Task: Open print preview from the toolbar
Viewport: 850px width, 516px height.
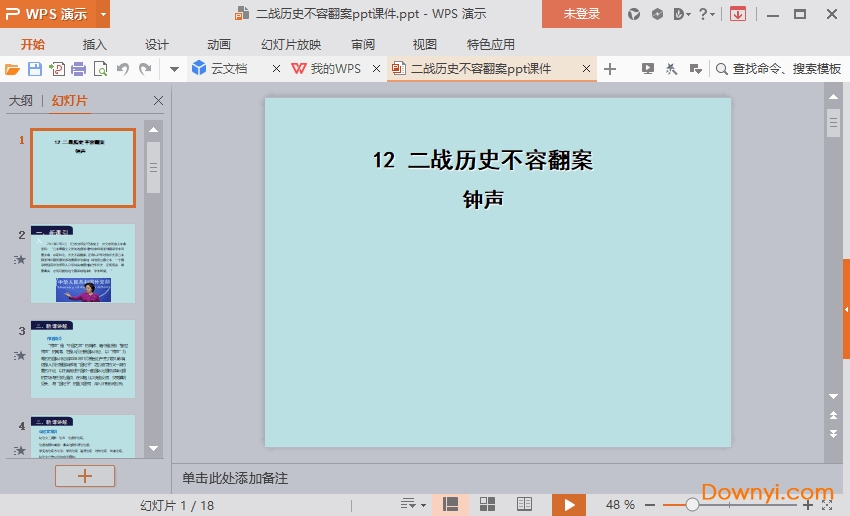Action: click(101, 69)
